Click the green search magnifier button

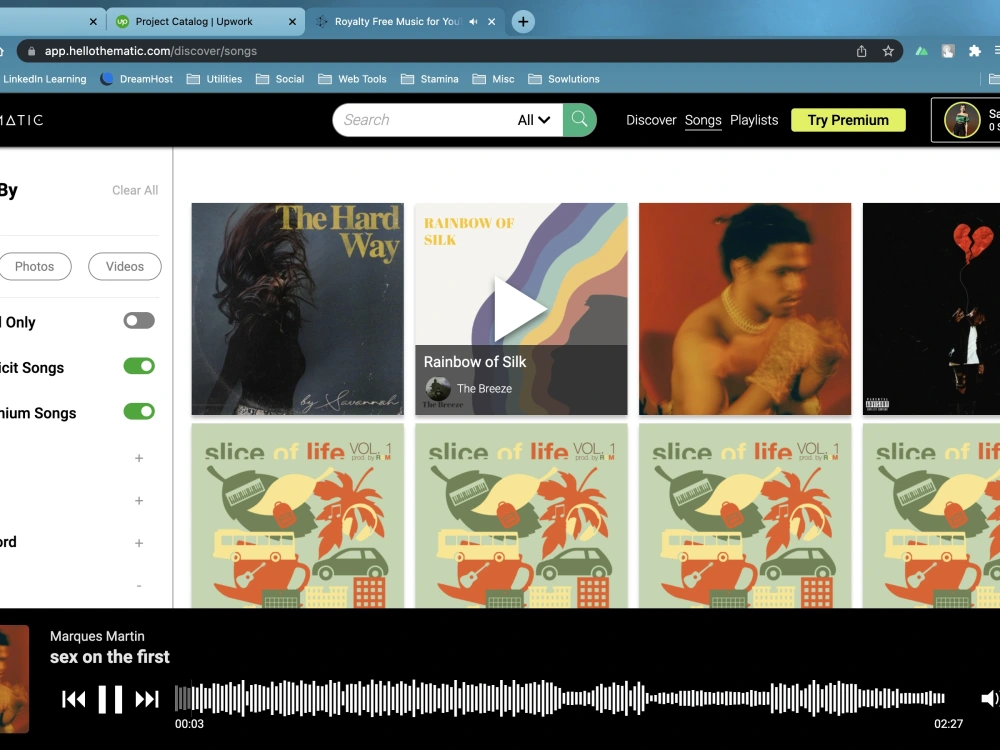579,119
